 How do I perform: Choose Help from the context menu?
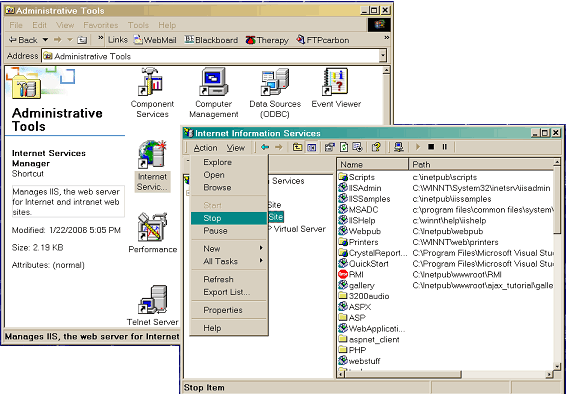pos(229,328)
